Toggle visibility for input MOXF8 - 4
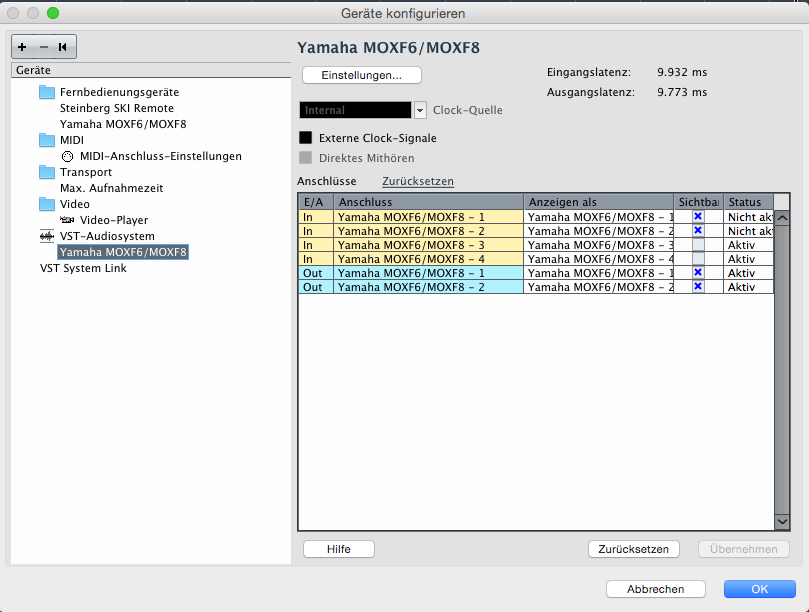The width and height of the screenshot is (809, 612). pyautogui.click(x=698, y=259)
